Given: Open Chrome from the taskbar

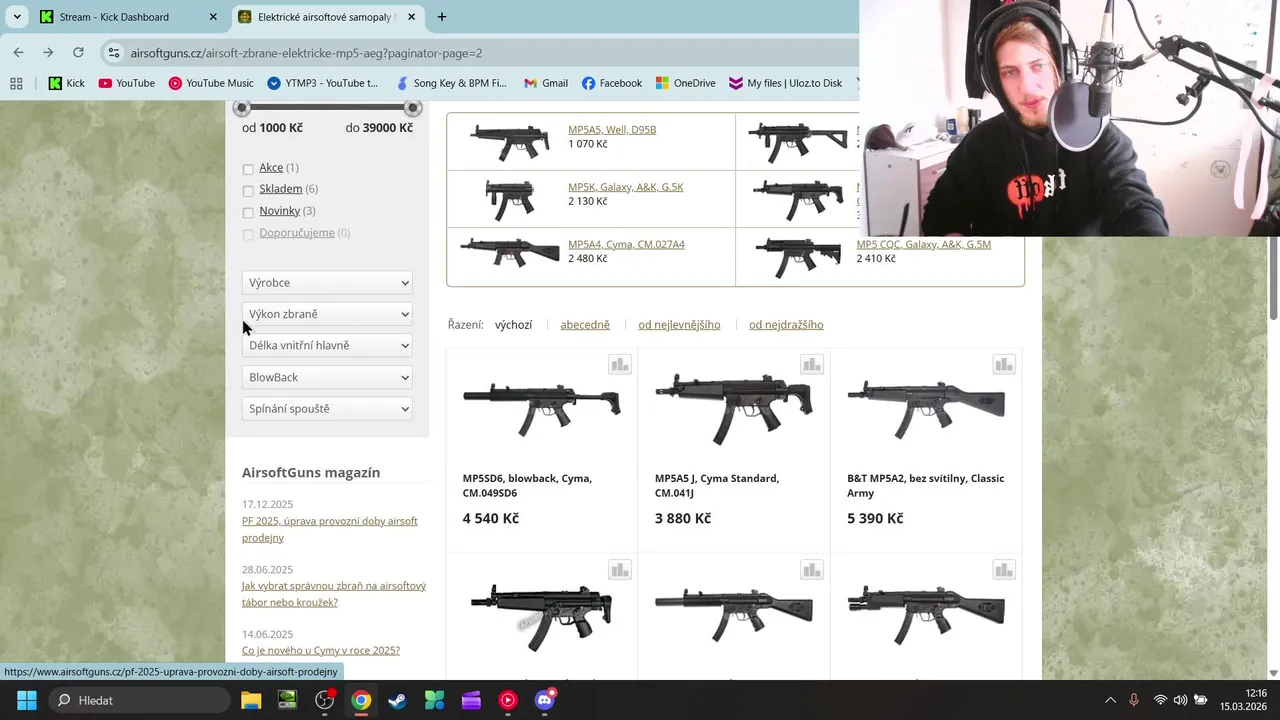Looking at the screenshot, I should point(361,700).
